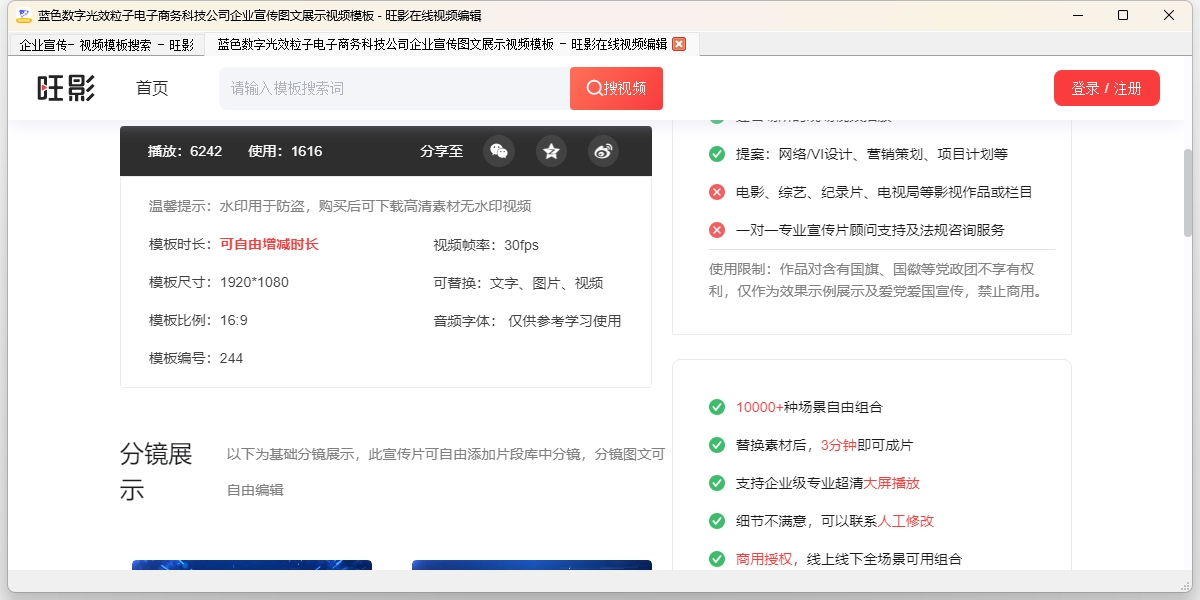
Task: Click 模板尺寸：1920*1080 text
Action: [x=219, y=283]
